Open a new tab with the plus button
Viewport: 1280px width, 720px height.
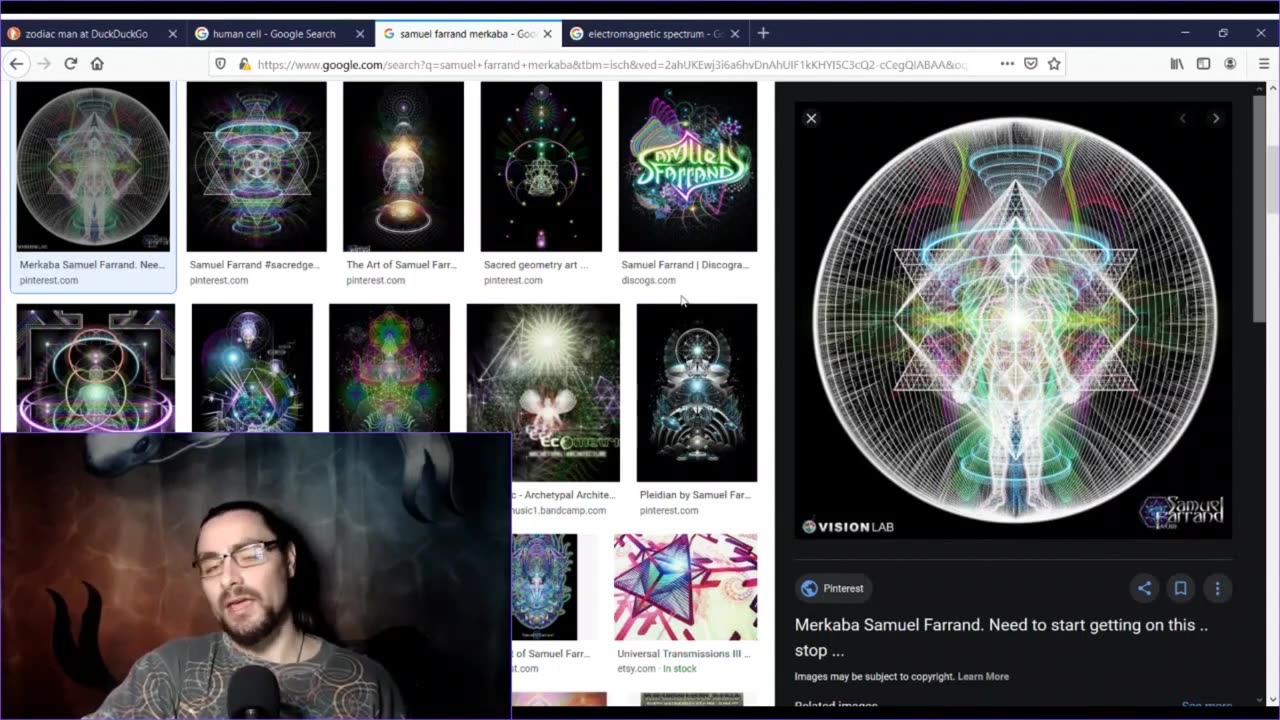point(763,33)
